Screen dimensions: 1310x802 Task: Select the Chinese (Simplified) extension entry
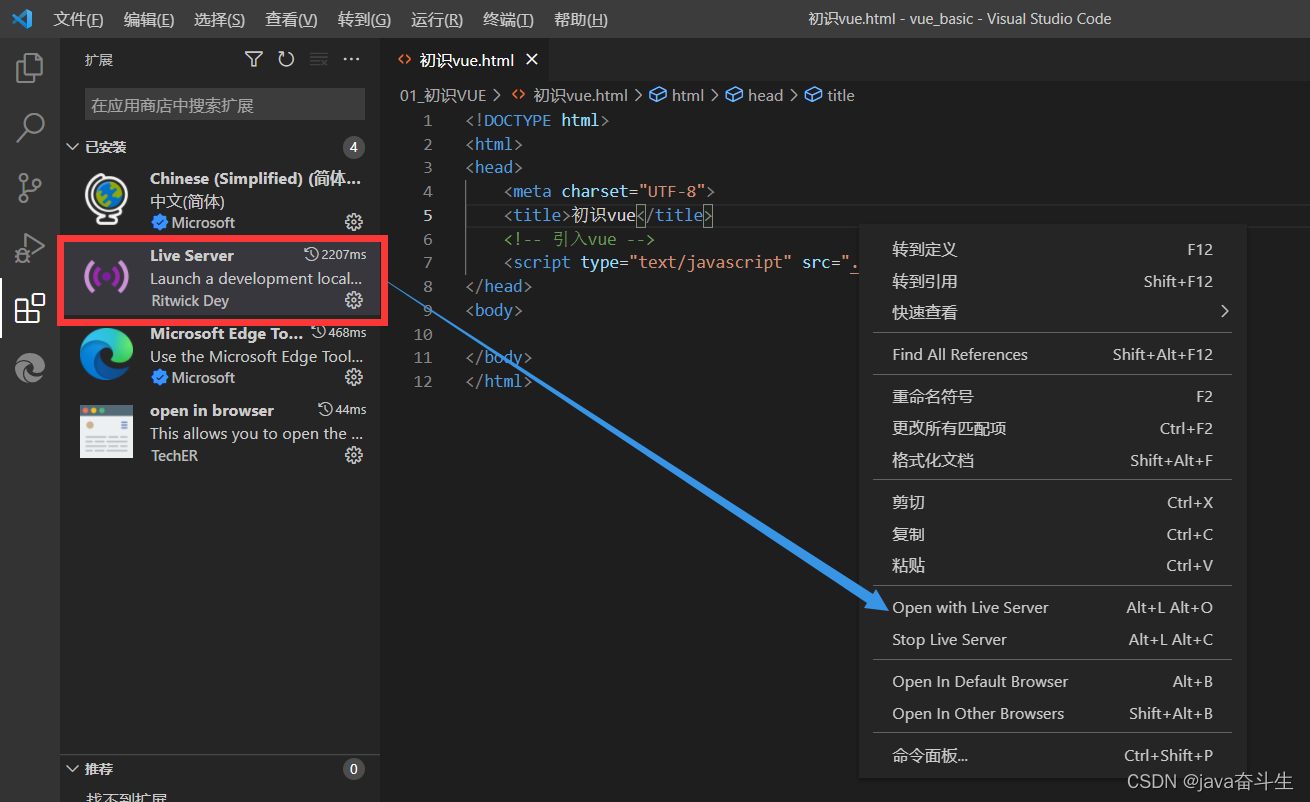click(220, 200)
